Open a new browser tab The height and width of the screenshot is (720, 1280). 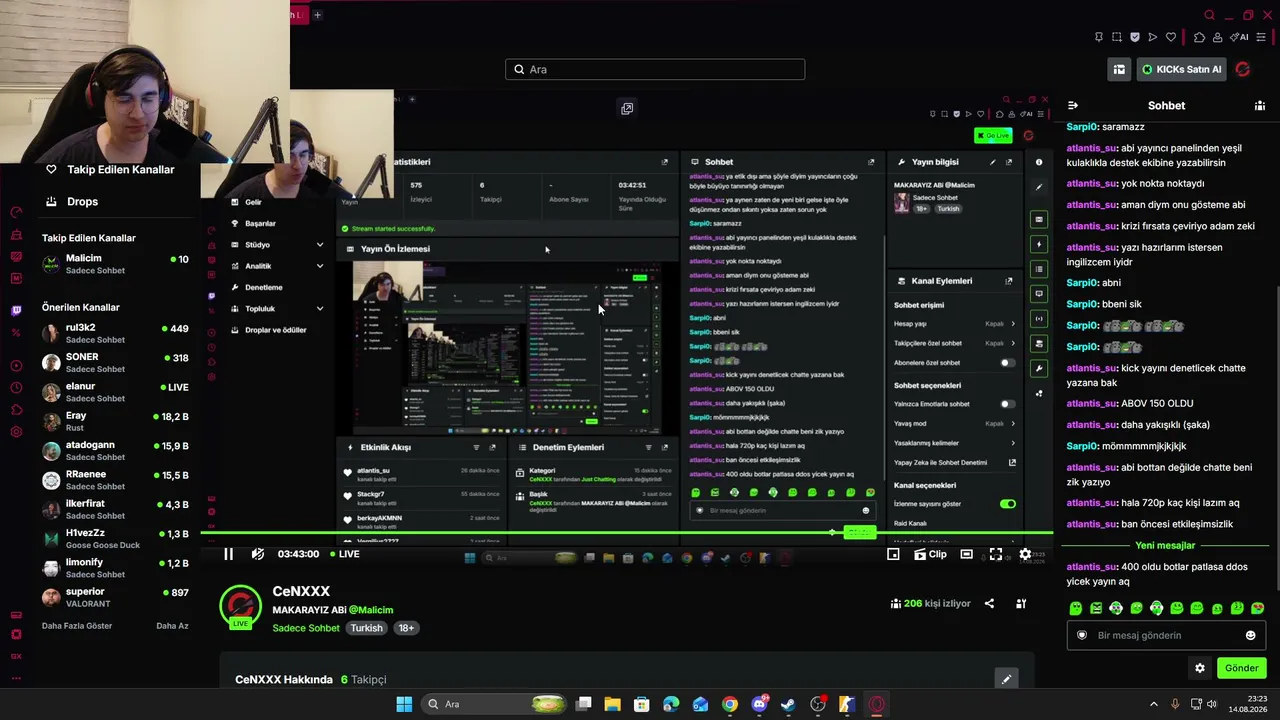click(317, 14)
